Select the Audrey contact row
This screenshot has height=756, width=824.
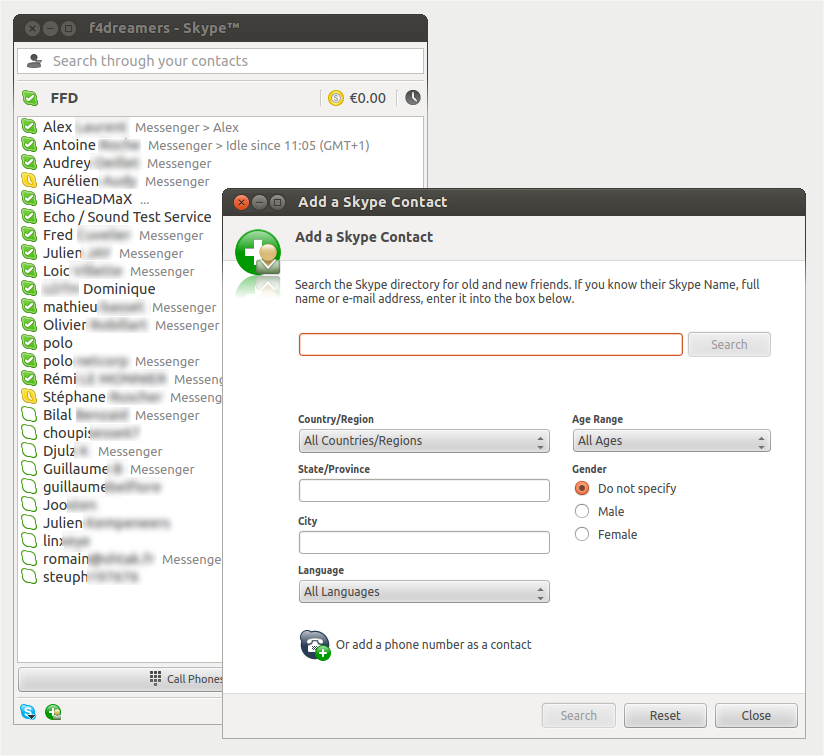coord(221,163)
